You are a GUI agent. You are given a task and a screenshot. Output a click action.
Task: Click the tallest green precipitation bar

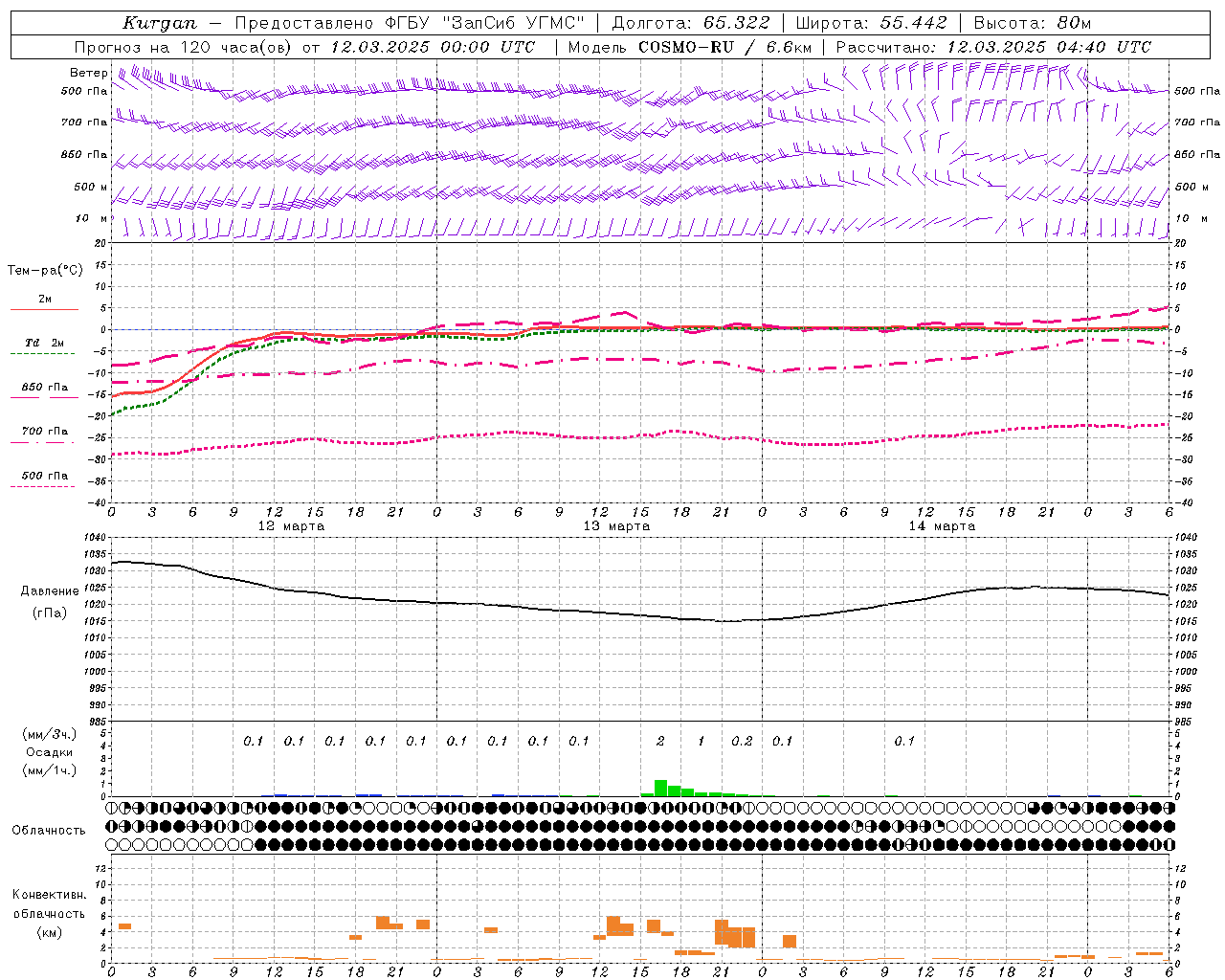(x=660, y=788)
